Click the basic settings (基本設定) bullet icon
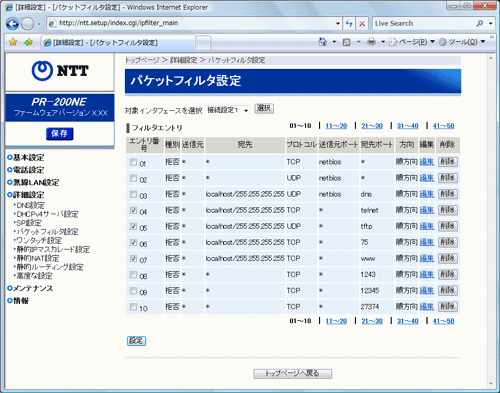Viewport: 500px width, 393px height. pyautogui.click(x=10, y=157)
